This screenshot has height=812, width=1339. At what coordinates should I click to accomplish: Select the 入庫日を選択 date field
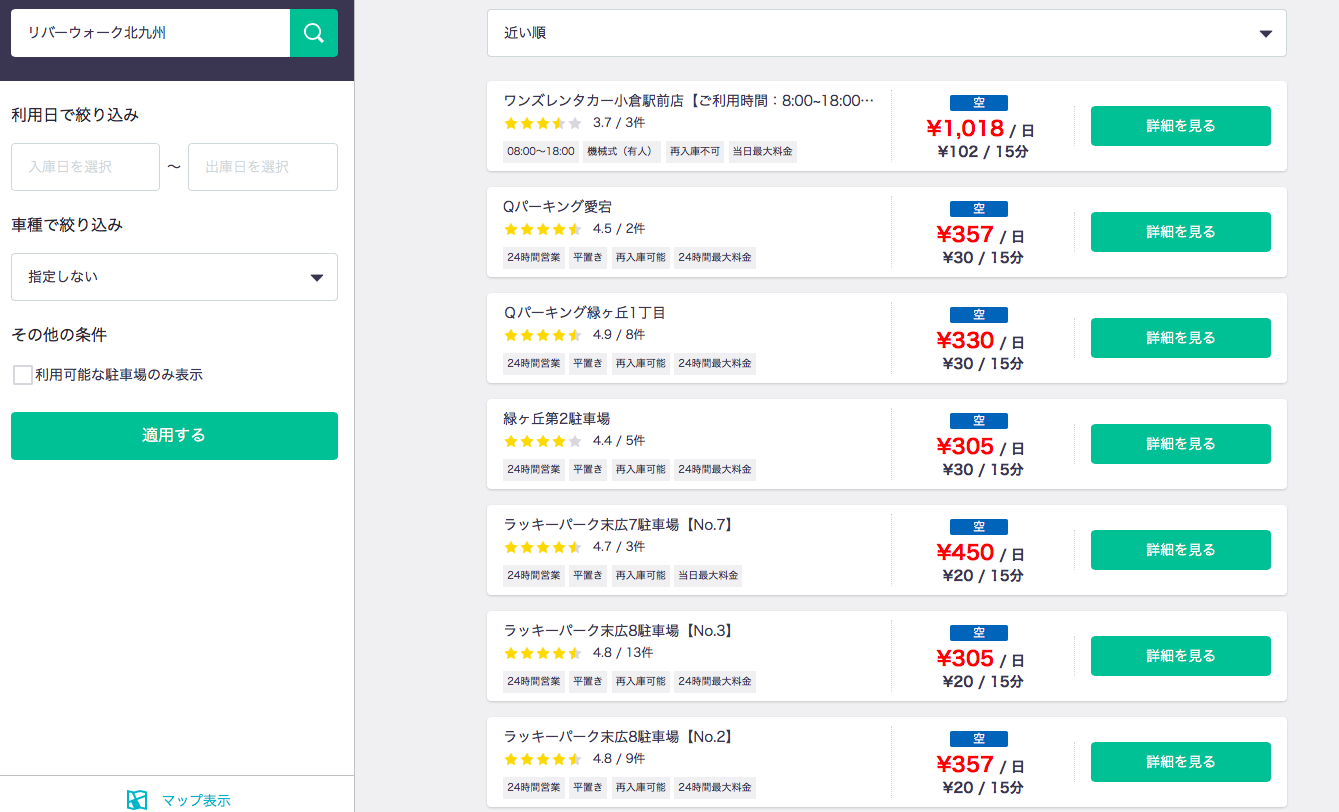point(85,167)
